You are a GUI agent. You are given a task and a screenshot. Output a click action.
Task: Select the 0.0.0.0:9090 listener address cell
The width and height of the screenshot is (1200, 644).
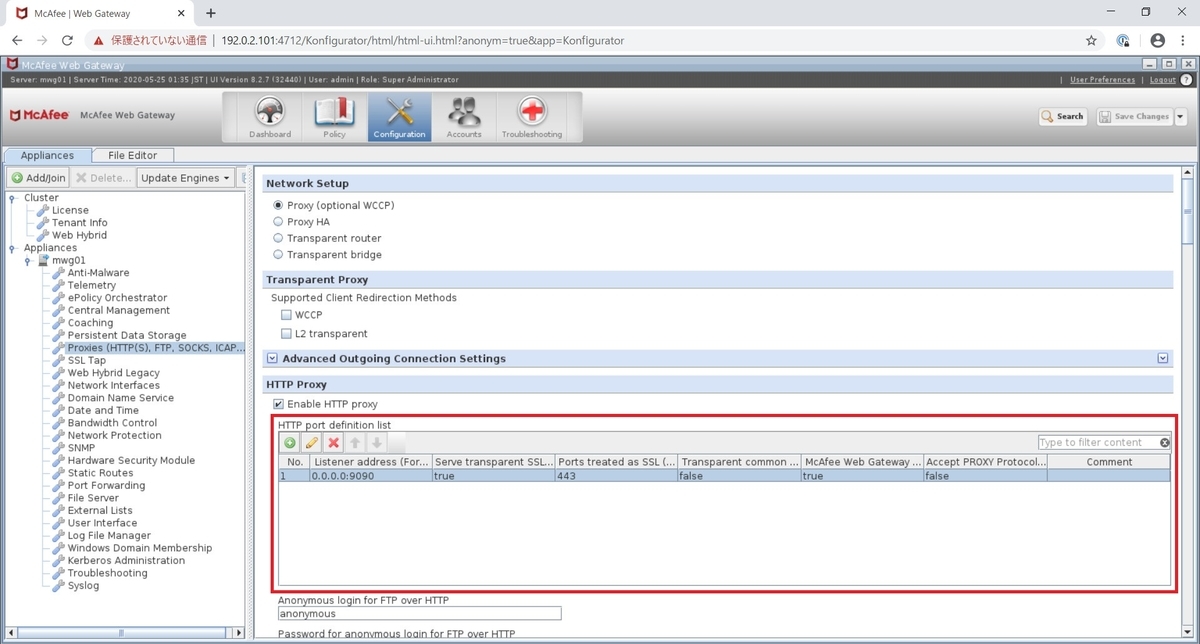click(x=369, y=476)
